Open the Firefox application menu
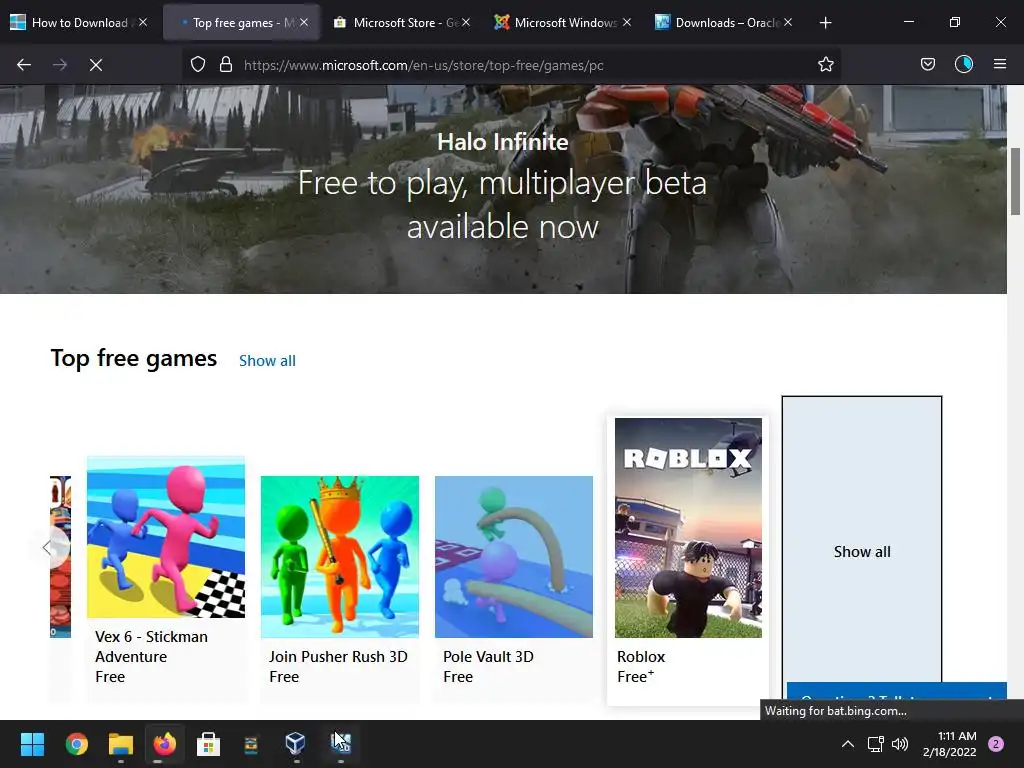Viewport: 1024px width, 768px height. coord(1000,64)
